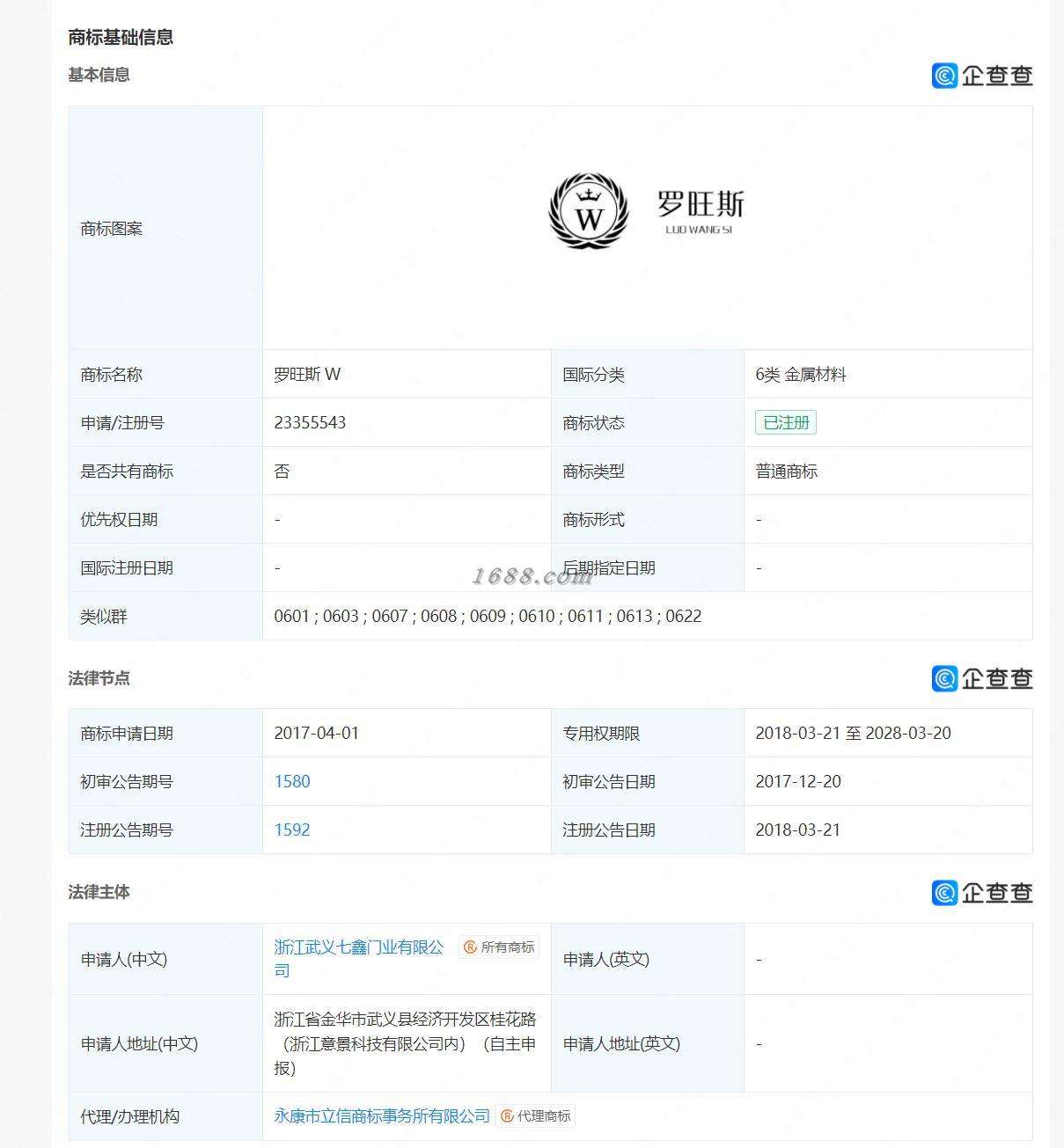Select the 专用权期限 label cell

tap(648, 733)
